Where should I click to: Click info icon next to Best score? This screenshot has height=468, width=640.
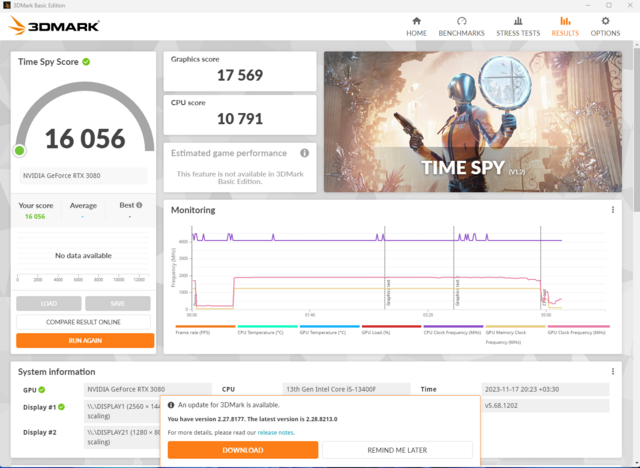[x=139, y=205]
